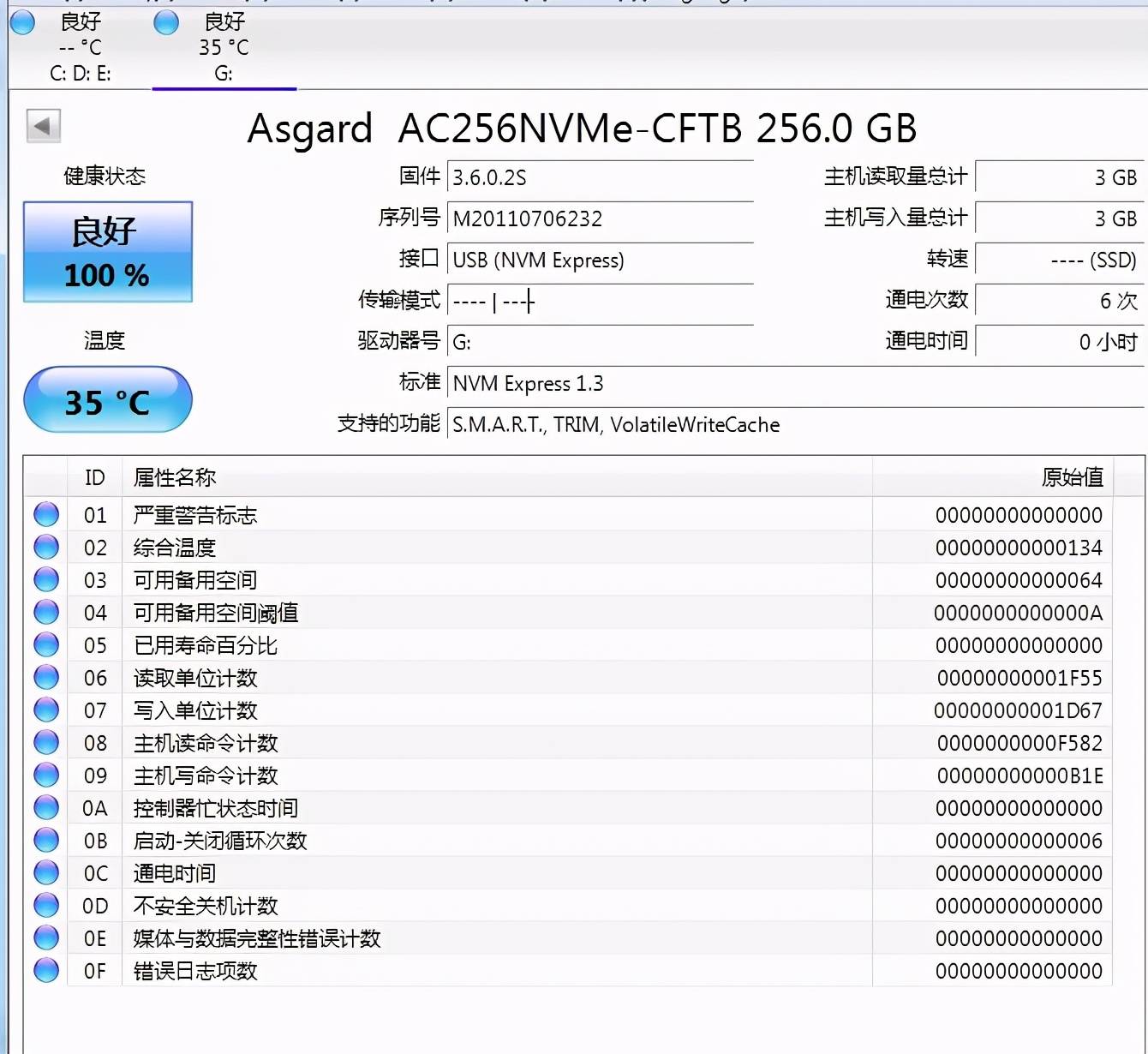Image resolution: width=1148 pixels, height=1054 pixels.
Task: Click the 35 °C temperature gauge
Action: point(107,399)
